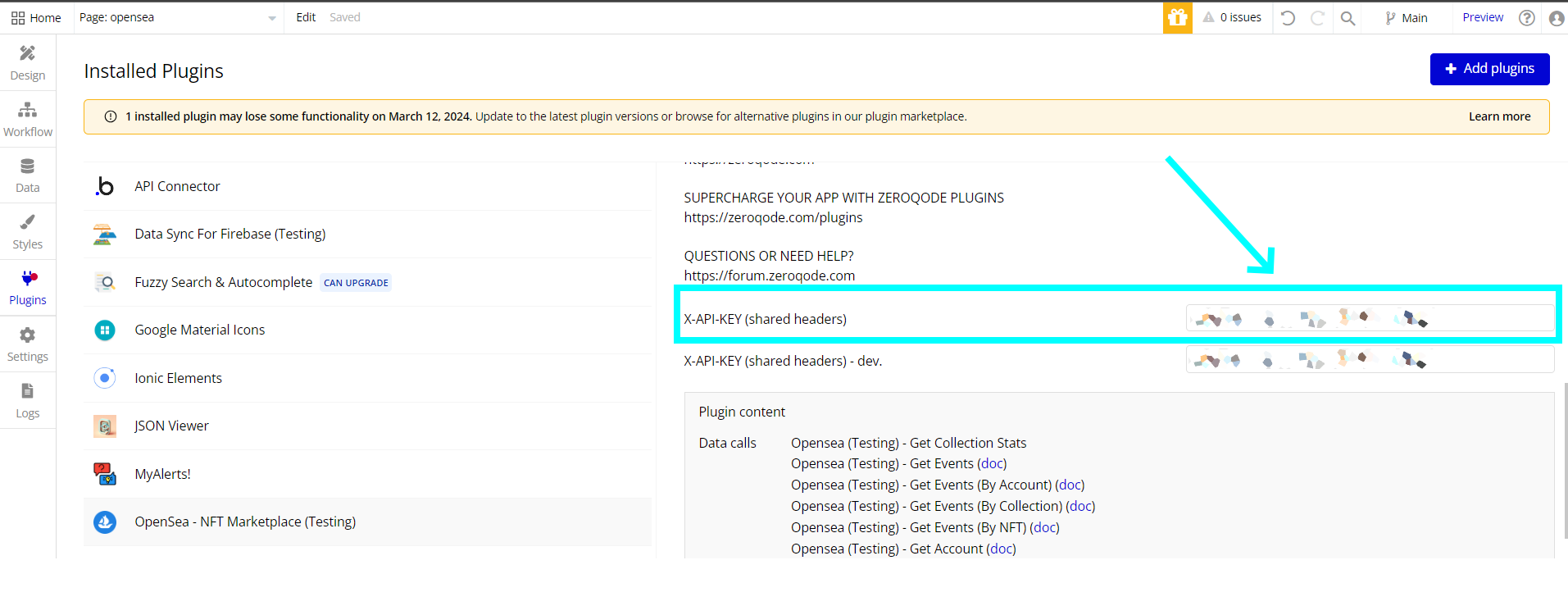
Task: Select Fuzzy Search & Autocomplete row
Action: point(367,282)
